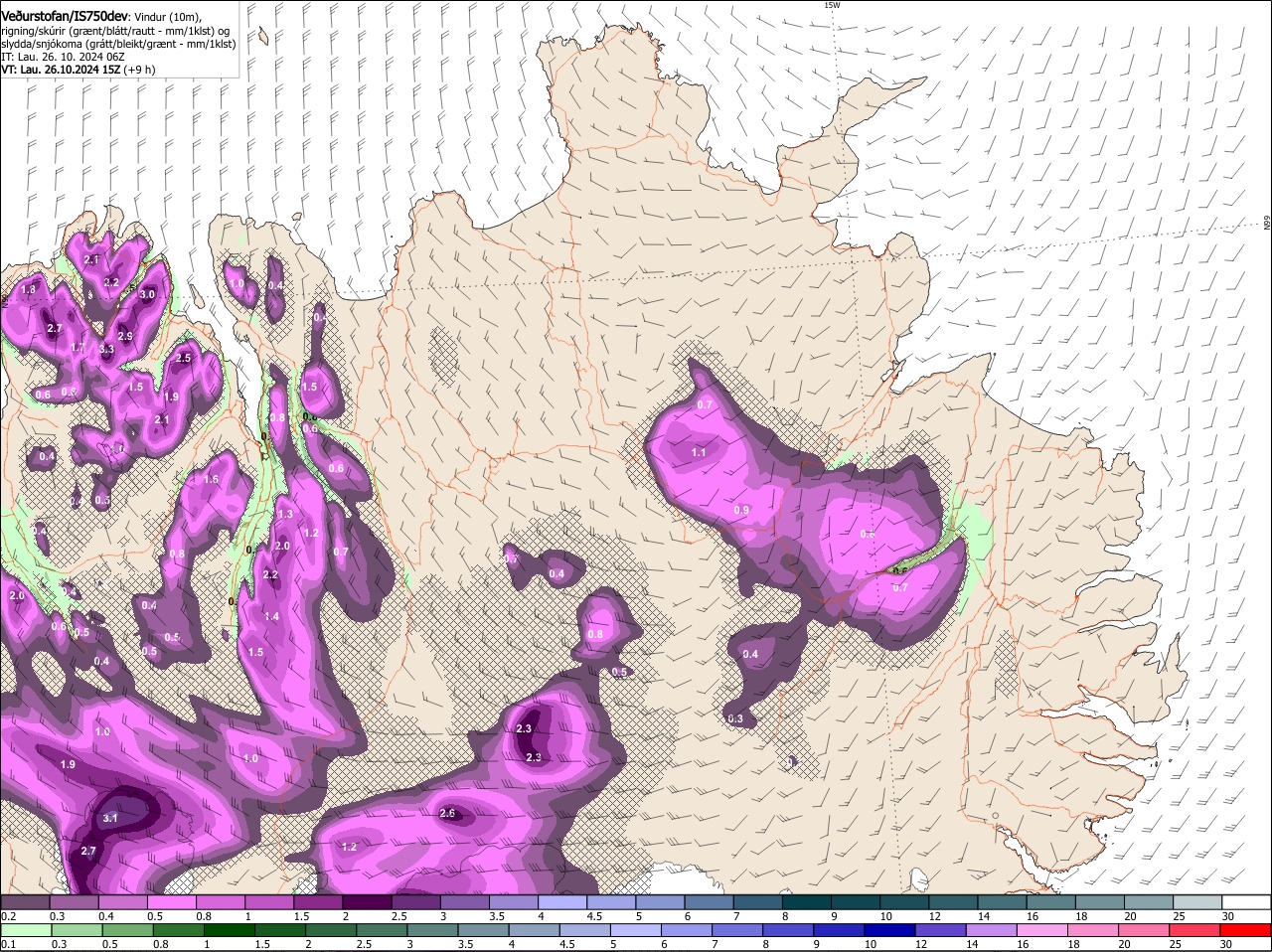Screen dimensions: 1272x952
Task: Click the '1.8' precipitation value on the map
Action: 29,289
